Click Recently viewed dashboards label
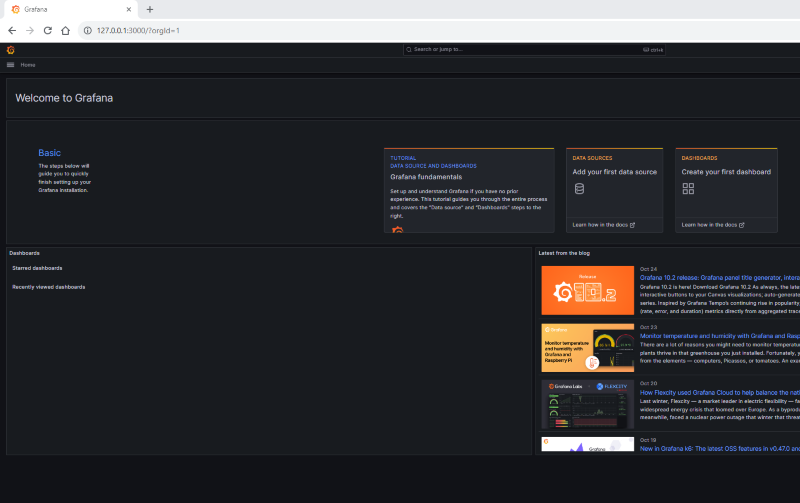 pos(48,287)
